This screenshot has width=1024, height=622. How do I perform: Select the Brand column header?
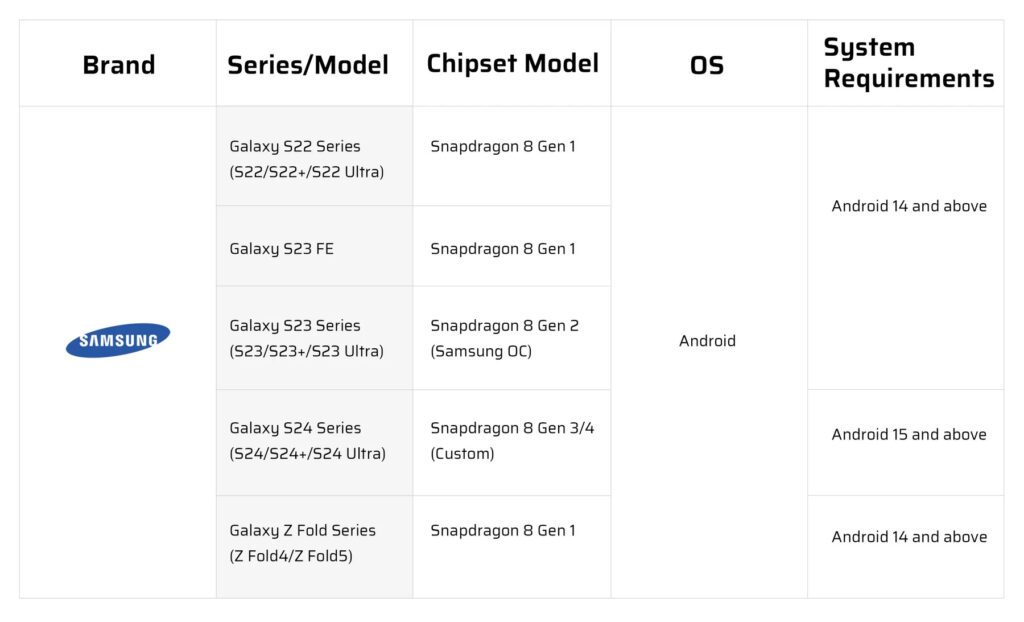tap(118, 65)
